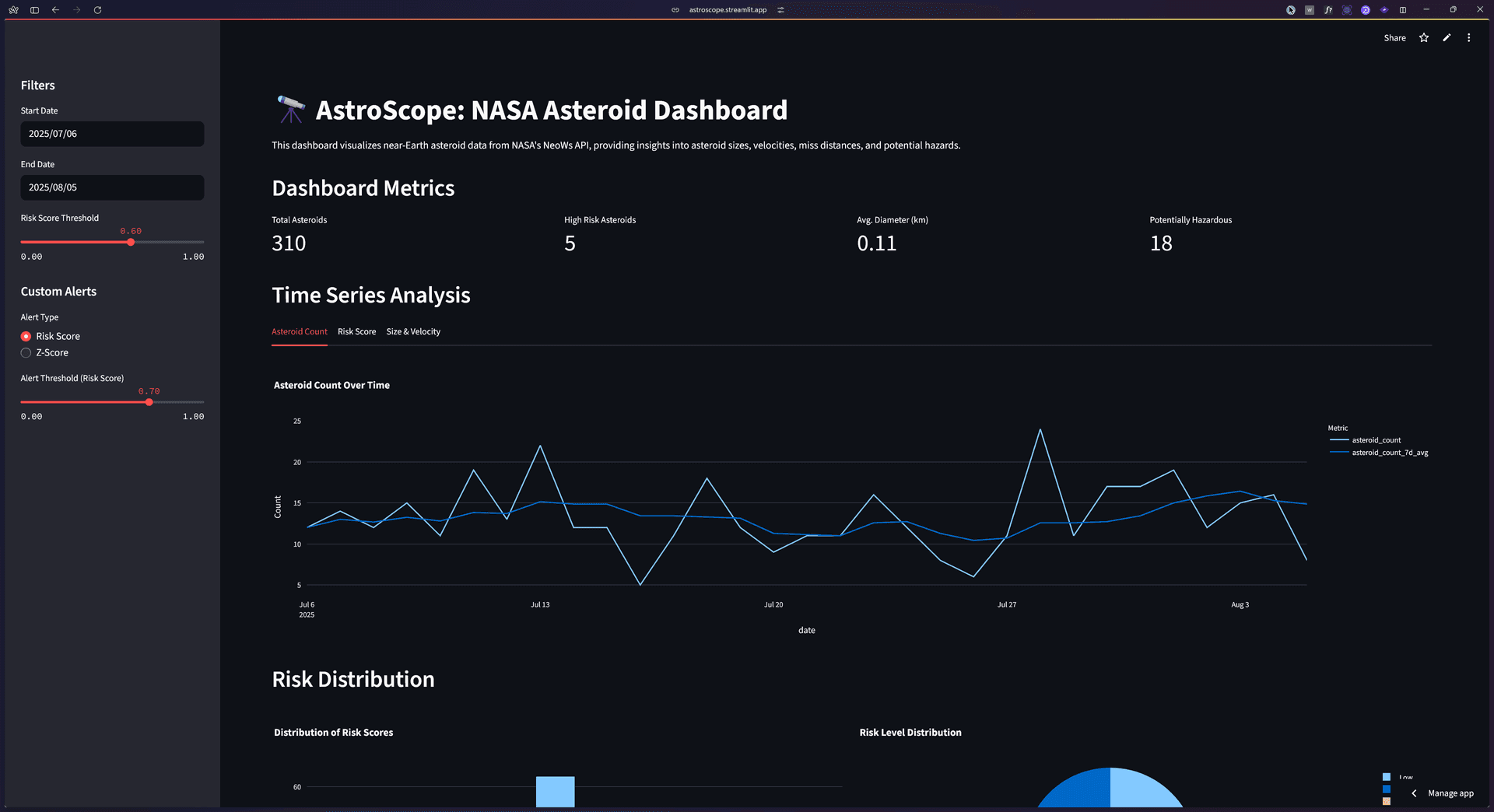Click the star icon to favorite the app

(1423, 38)
